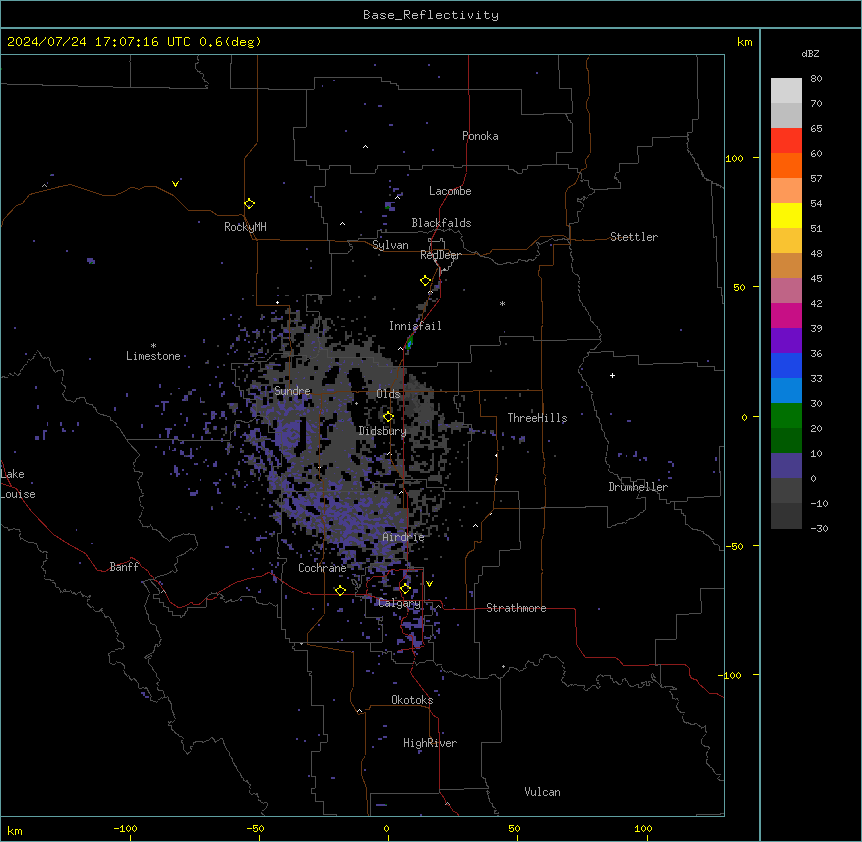Pick the yellow 54-51 dBZ legend swatch
This screenshot has width=862, height=842.
[786, 215]
